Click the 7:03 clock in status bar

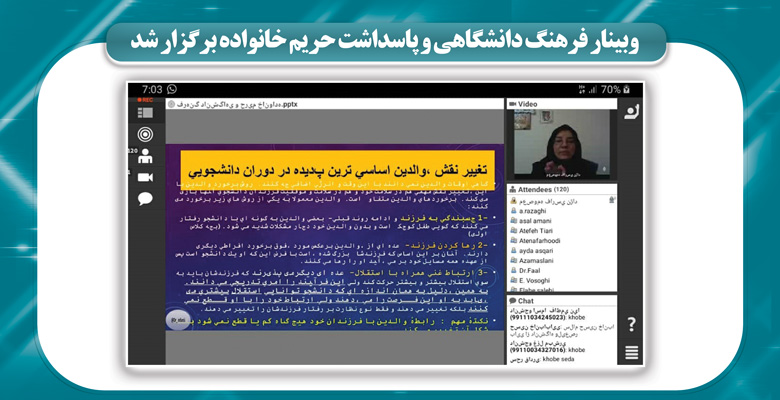pyautogui.click(x=152, y=90)
